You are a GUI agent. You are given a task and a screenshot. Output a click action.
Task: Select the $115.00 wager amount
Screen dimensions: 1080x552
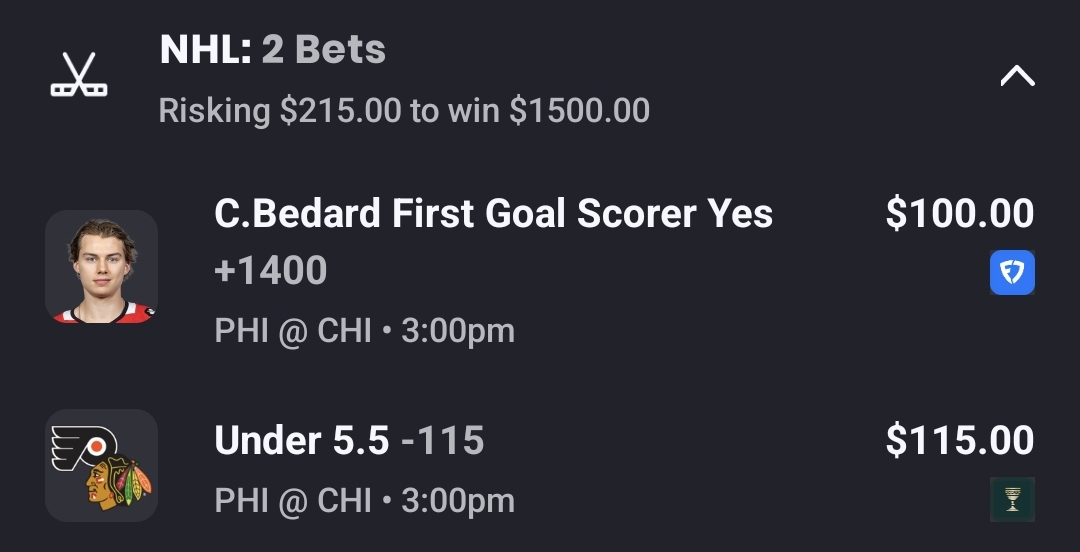(x=959, y=441)
